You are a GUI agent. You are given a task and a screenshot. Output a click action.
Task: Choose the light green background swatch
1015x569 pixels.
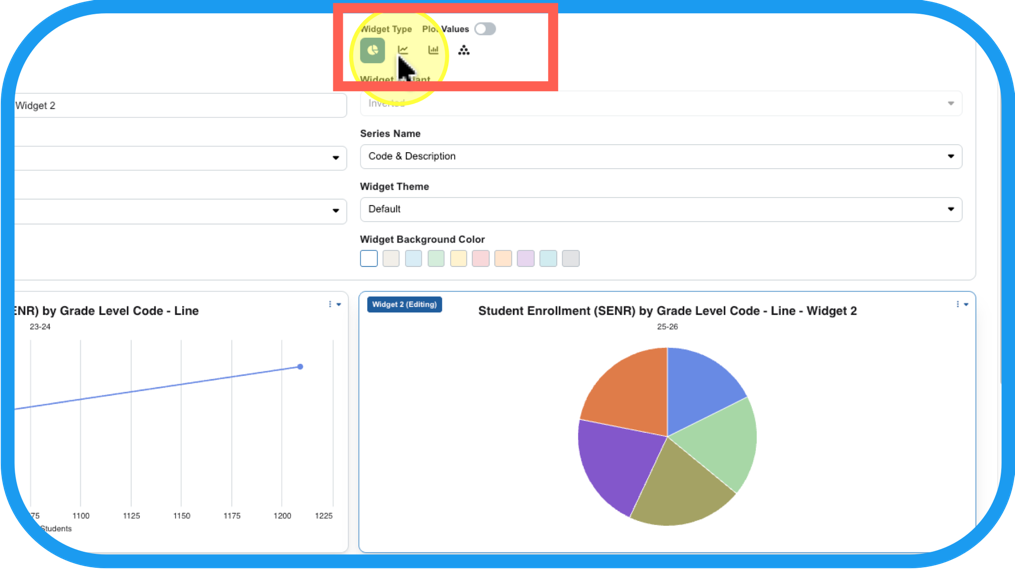pyautogui.click(x=436, y=259)
